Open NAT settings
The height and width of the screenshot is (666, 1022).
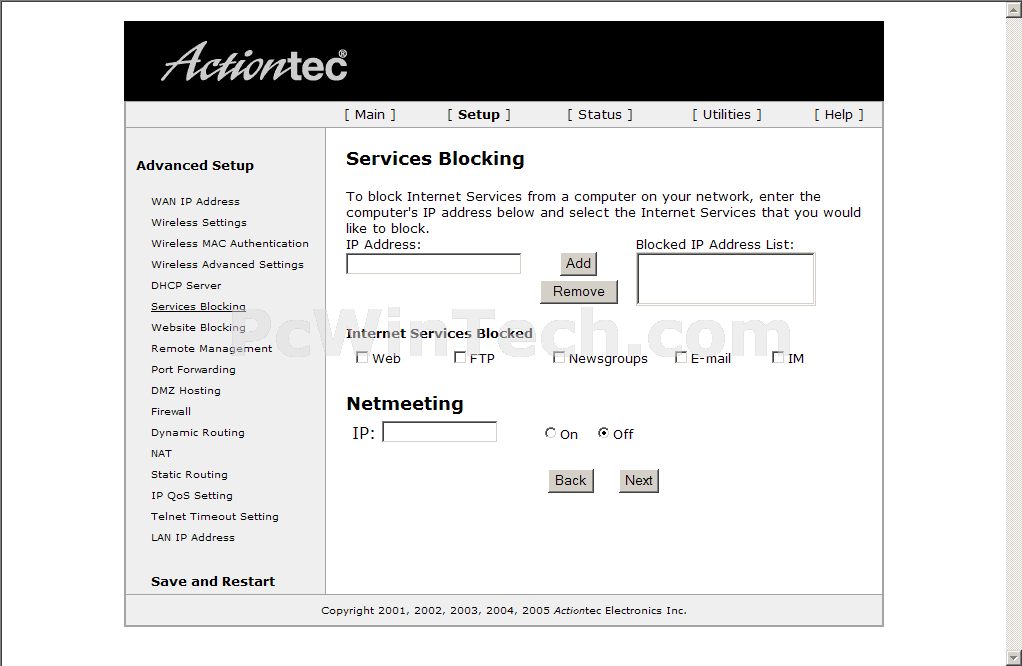coord(162,454)
